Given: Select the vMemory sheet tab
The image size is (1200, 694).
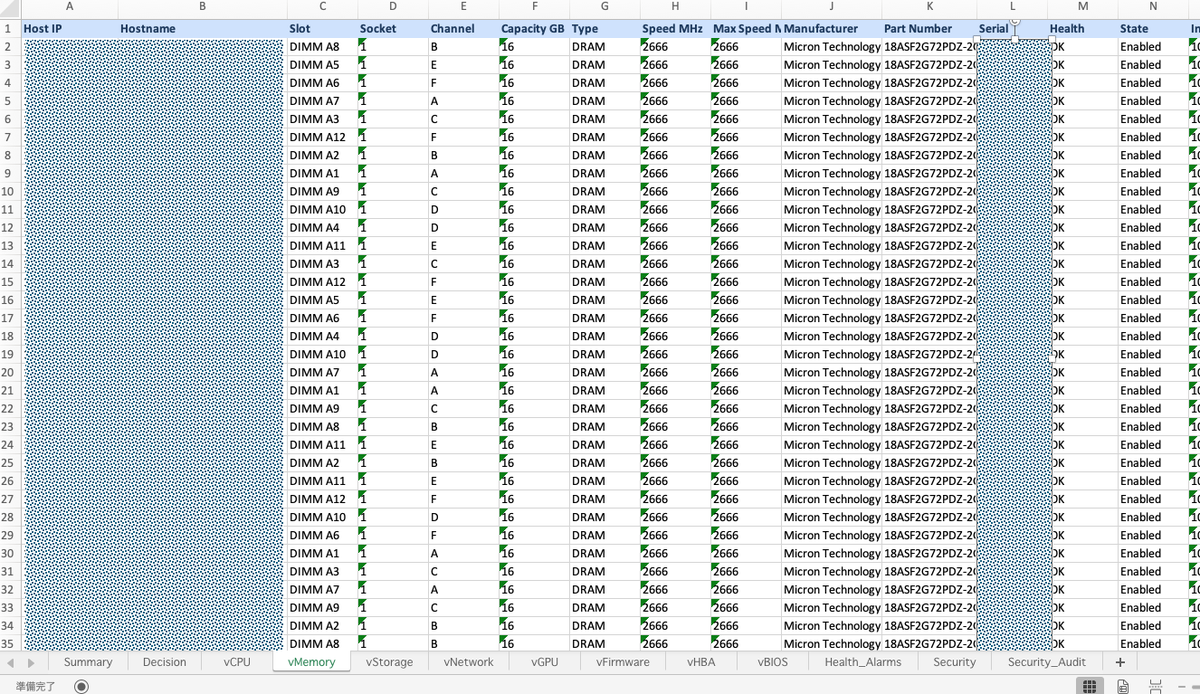Looking at the screenshot, I should point(311,662).
